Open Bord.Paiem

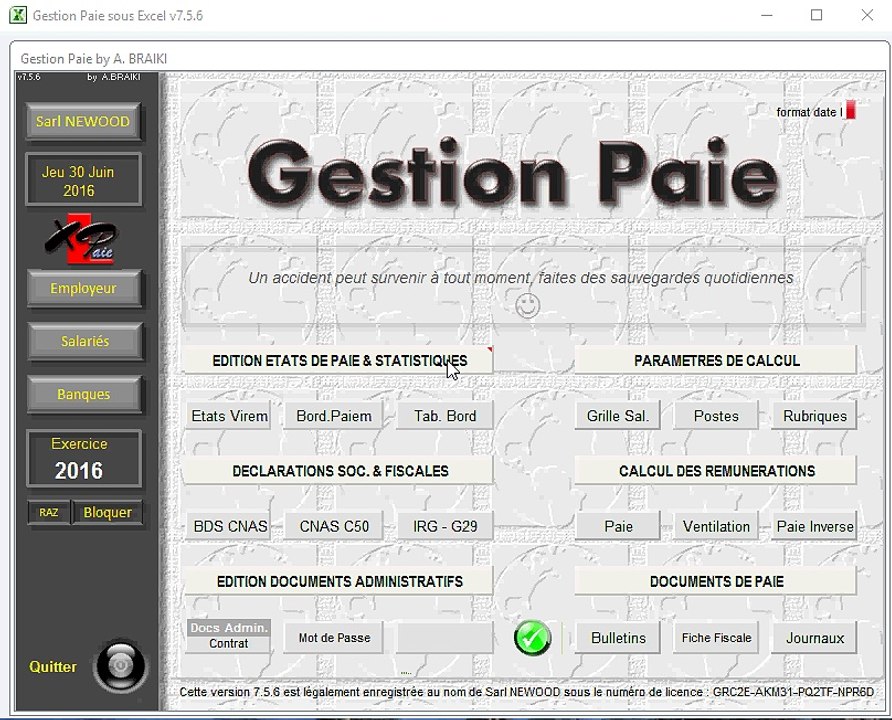pos(334,416)
